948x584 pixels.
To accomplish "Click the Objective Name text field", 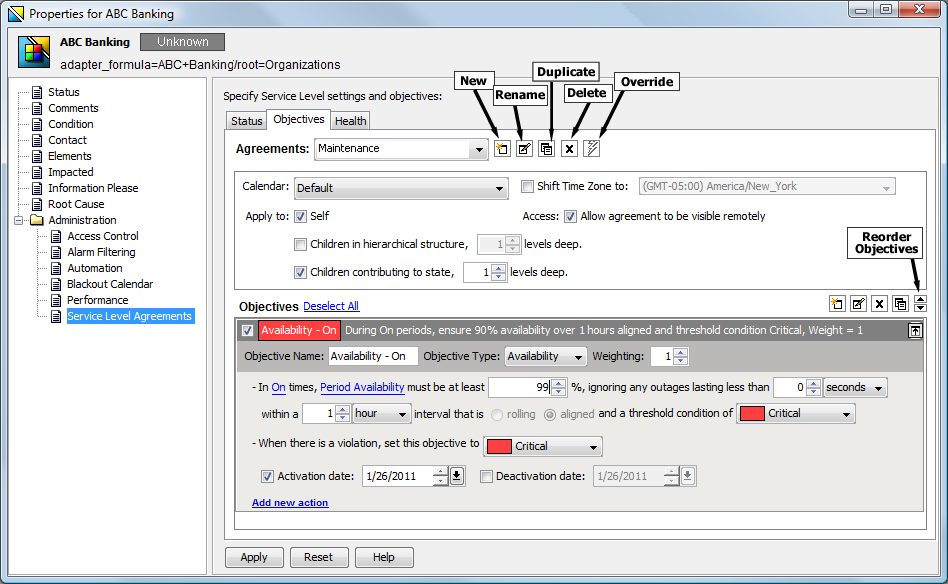I will pos(373,357).
